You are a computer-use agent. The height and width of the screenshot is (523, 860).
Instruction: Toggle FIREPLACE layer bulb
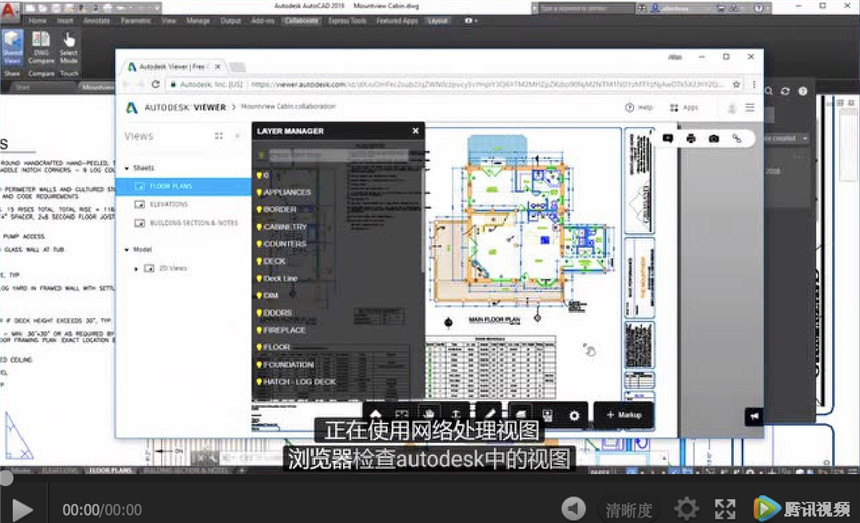259,330
